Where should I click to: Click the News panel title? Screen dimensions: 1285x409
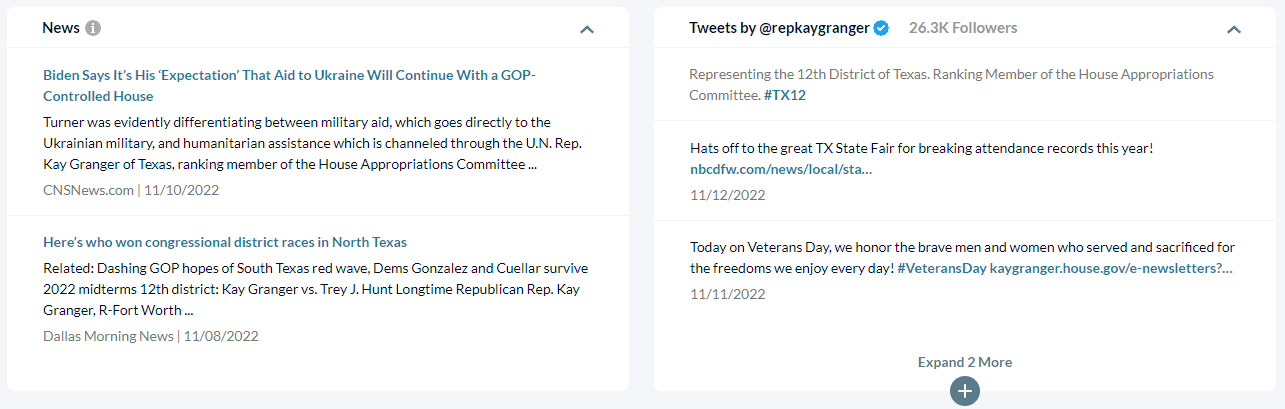coord(61,28)
